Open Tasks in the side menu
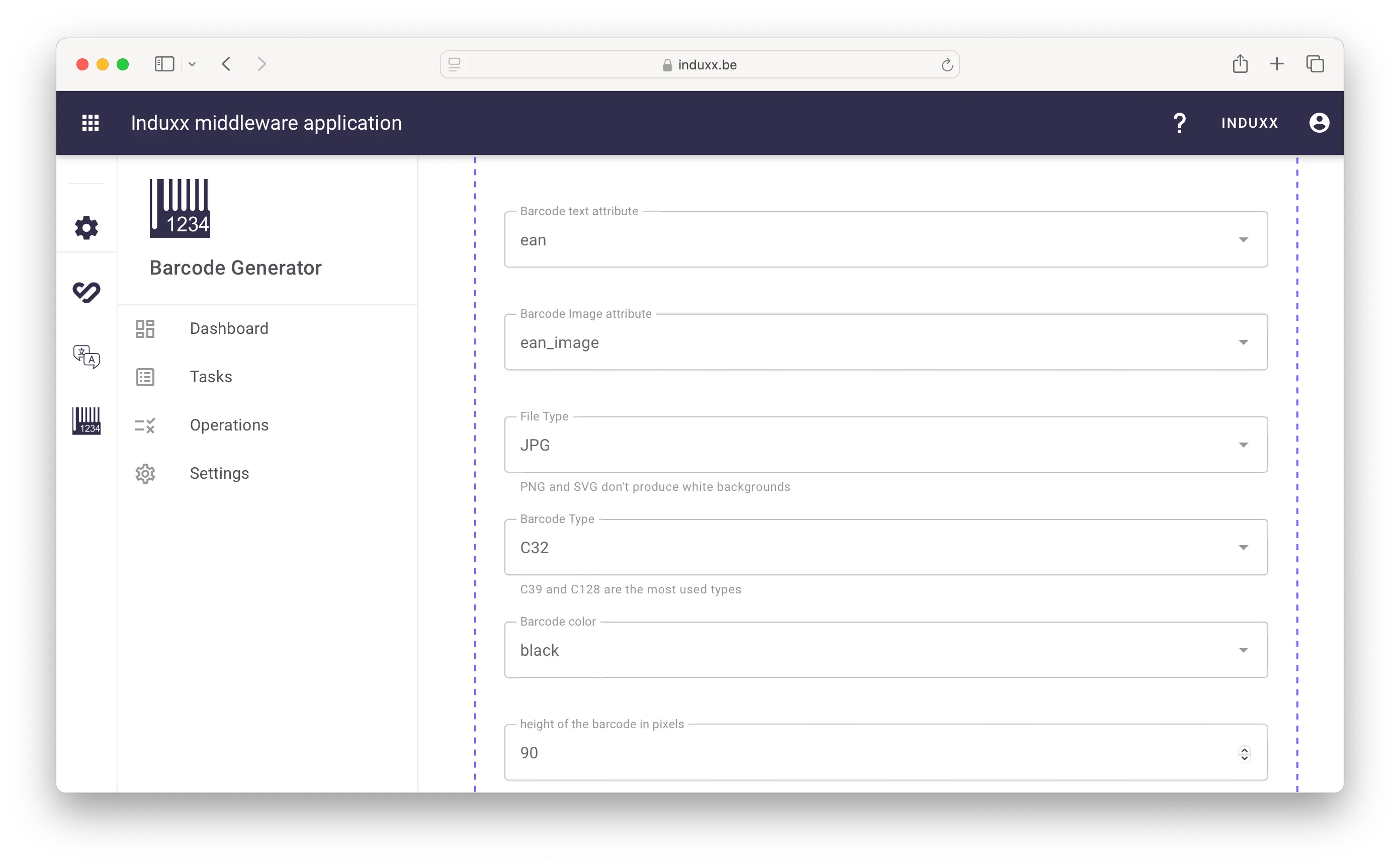 point(211,377)
